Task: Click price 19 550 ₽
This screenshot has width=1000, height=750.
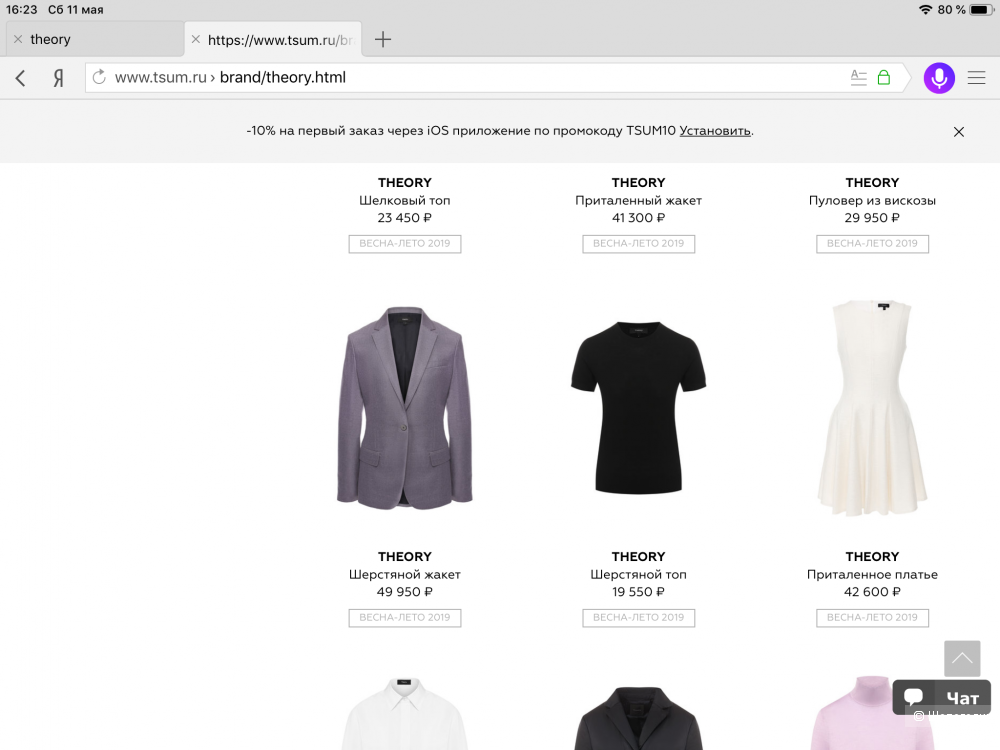Action: tap(638, 592)
